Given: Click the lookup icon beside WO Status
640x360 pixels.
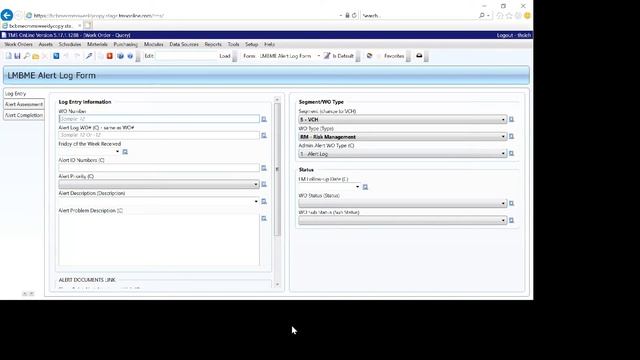Looking at the screenshot, I should point(511,203).
